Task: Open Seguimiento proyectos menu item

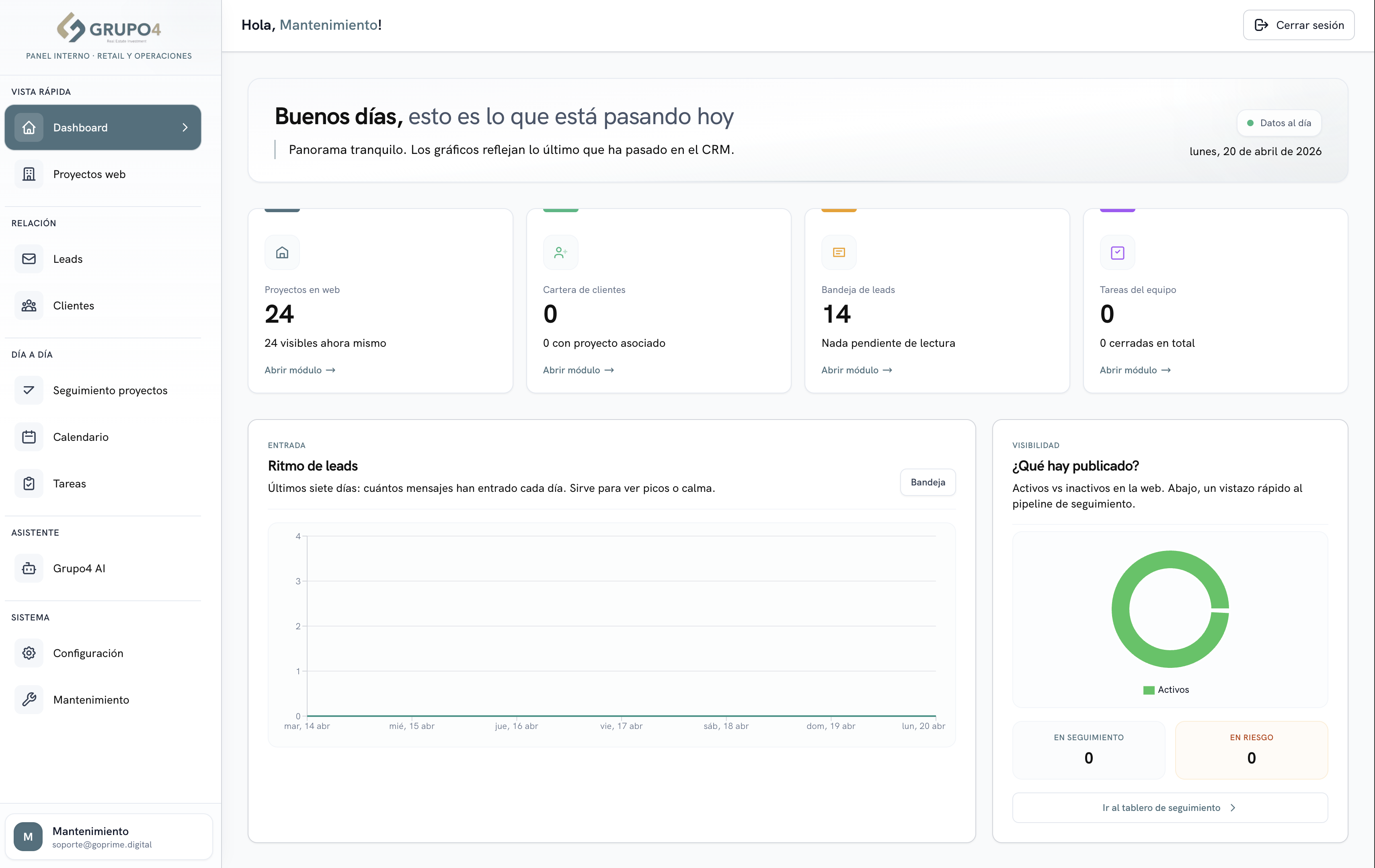Action: coord(103,390)
